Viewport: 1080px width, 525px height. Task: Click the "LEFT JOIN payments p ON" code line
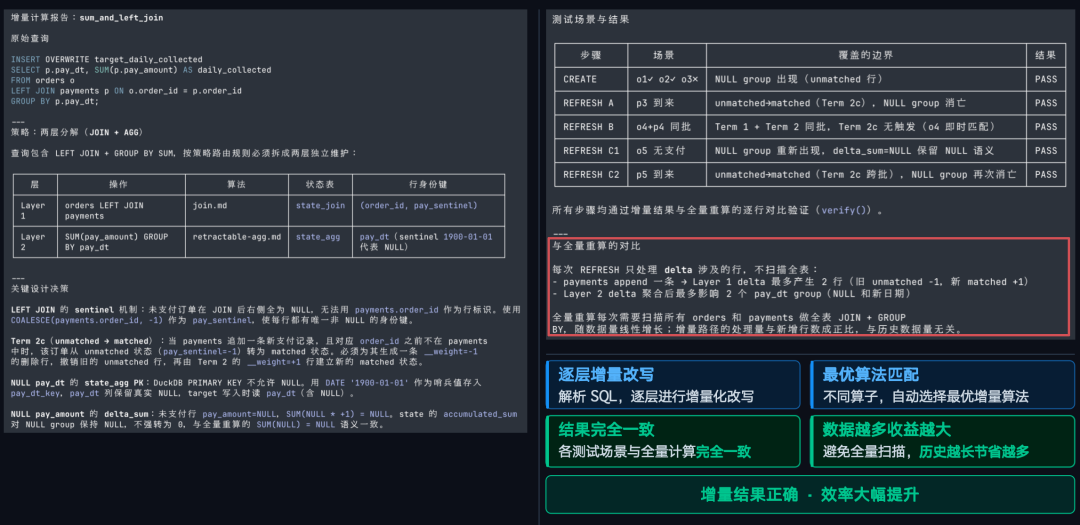126,91
